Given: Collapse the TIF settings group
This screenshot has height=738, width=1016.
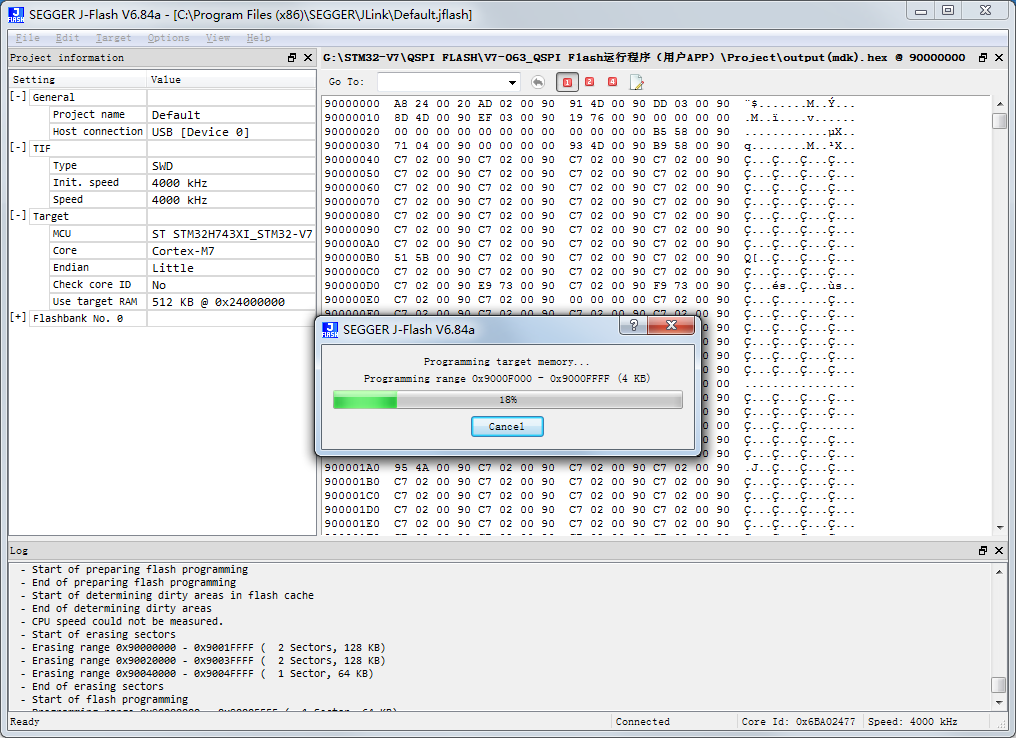Looking at the screenshot, I should point(18,148).
